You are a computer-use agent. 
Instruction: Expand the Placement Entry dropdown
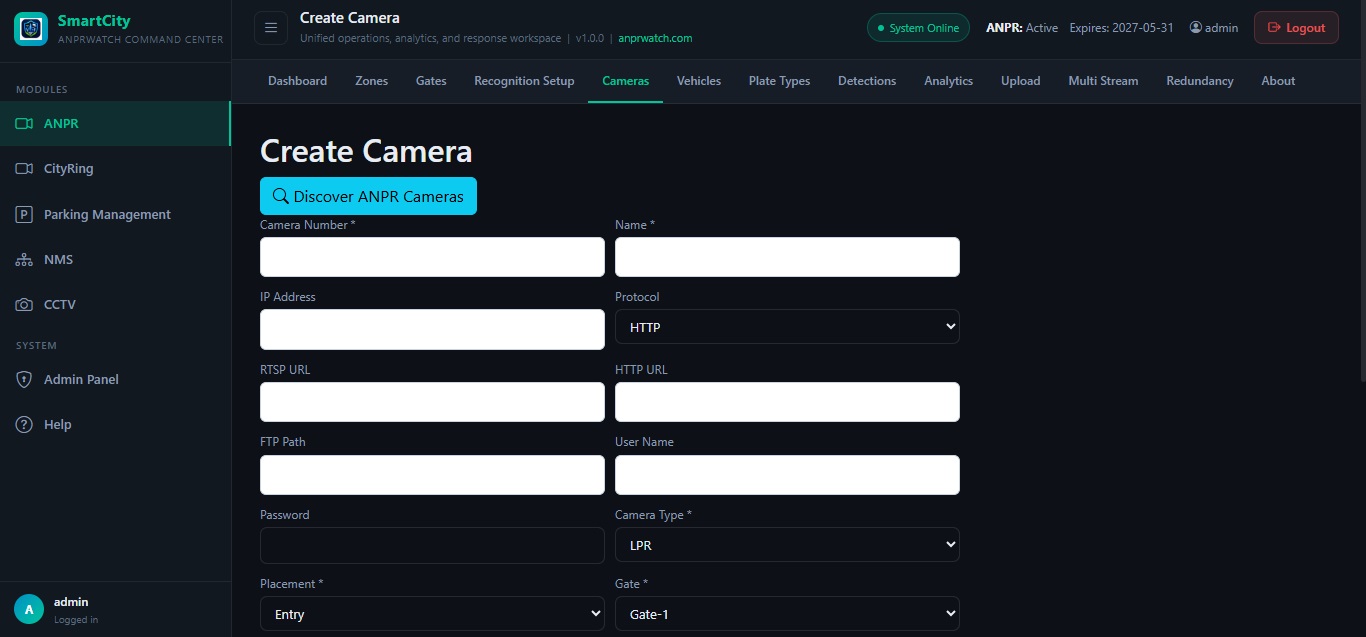click(432, 614)
